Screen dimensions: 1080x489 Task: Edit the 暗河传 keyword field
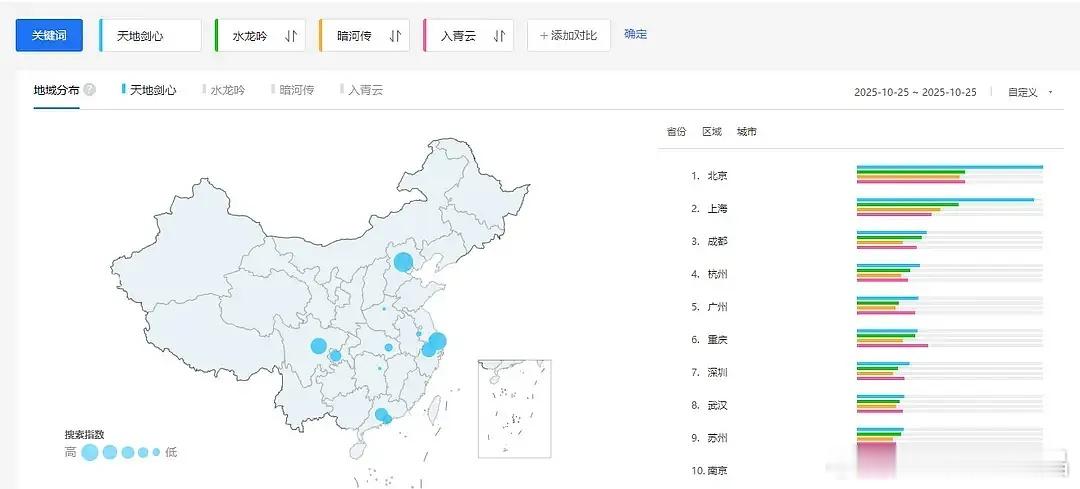point(364,35)
